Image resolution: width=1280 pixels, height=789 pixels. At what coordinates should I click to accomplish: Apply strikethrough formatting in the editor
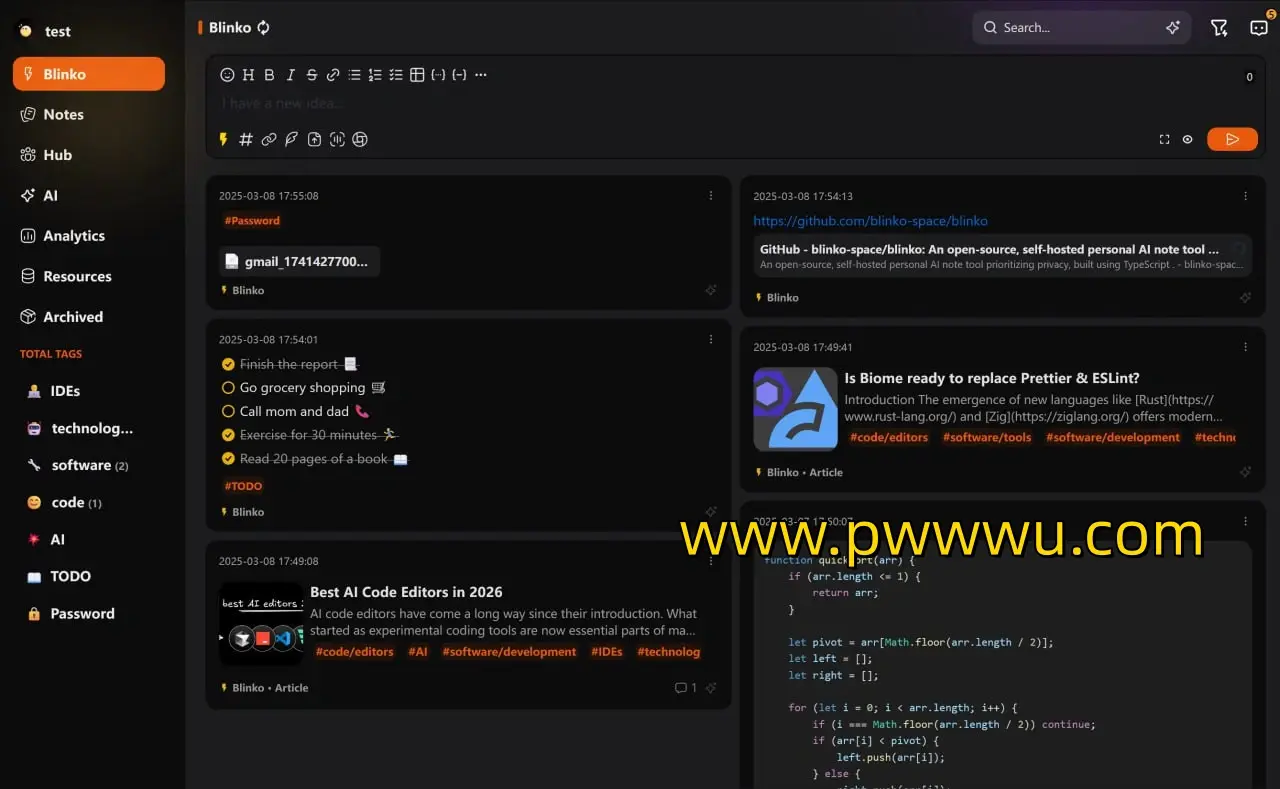point(312,75)
